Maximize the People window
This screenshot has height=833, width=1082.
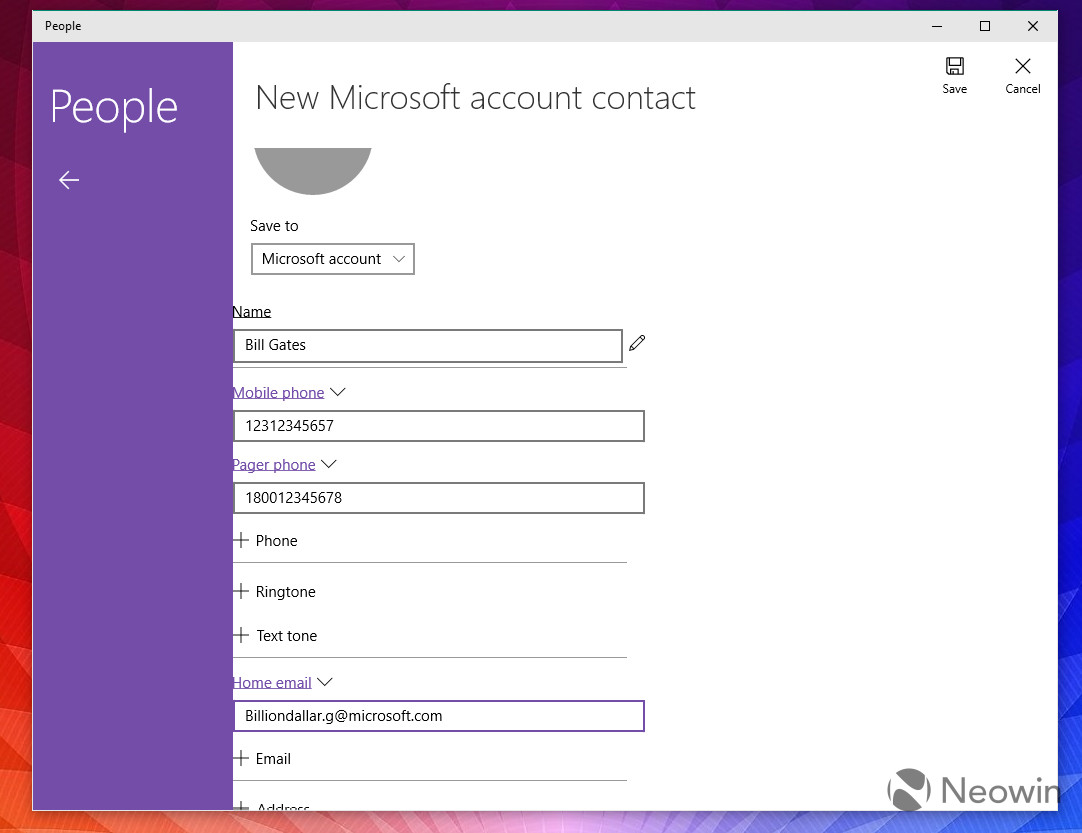tap(985, 26)
